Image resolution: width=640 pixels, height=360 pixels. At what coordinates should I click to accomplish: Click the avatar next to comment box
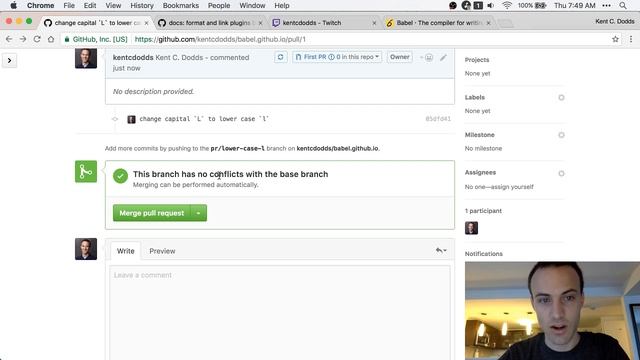coord(86,249)
